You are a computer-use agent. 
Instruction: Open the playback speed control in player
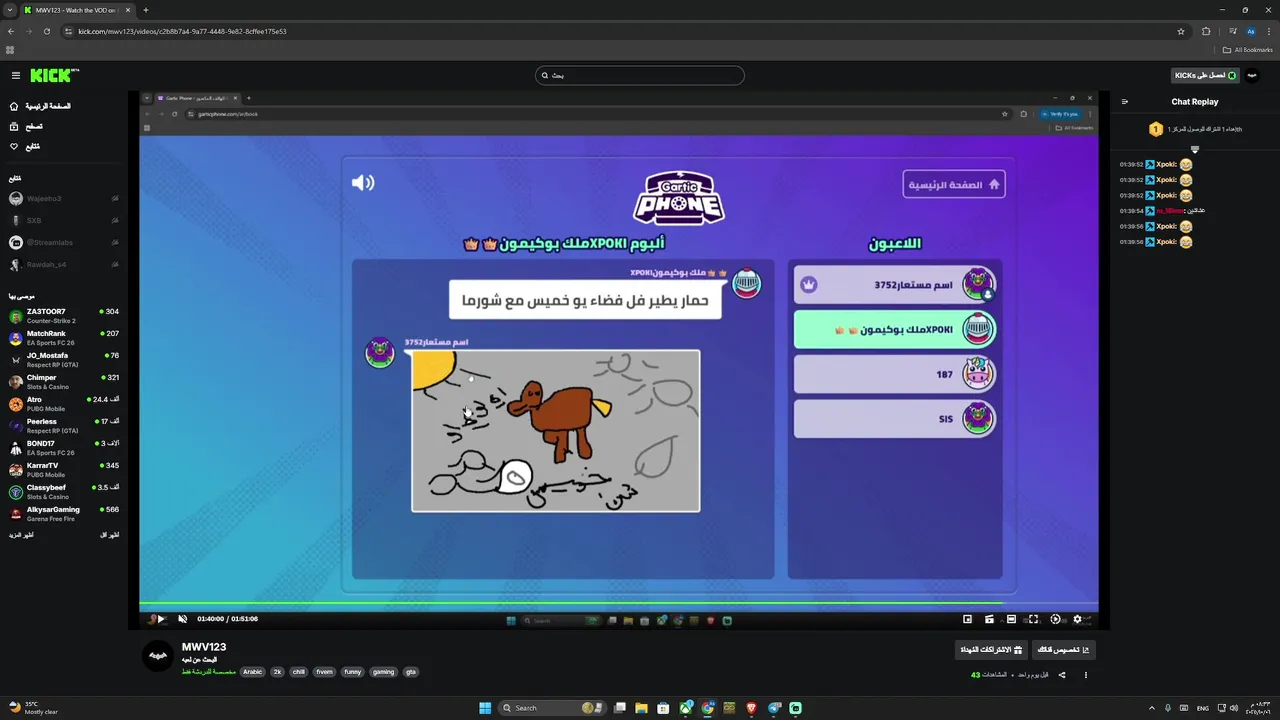[1055, 619]
